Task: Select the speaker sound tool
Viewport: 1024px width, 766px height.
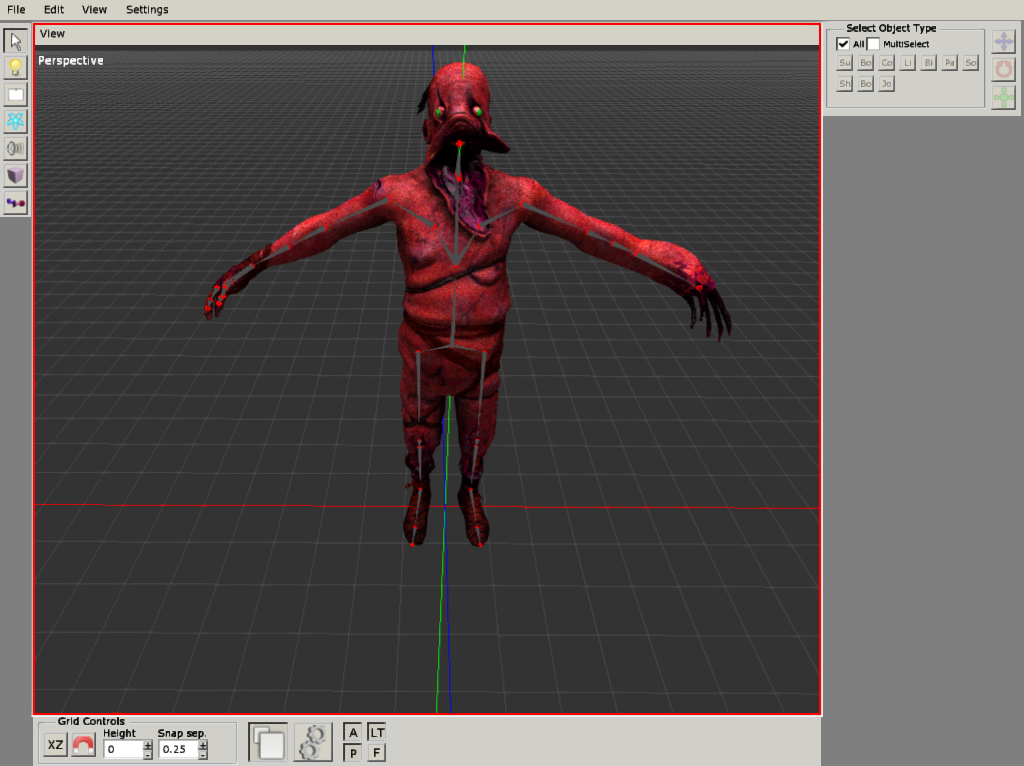Action: click(x=16, y=149)
